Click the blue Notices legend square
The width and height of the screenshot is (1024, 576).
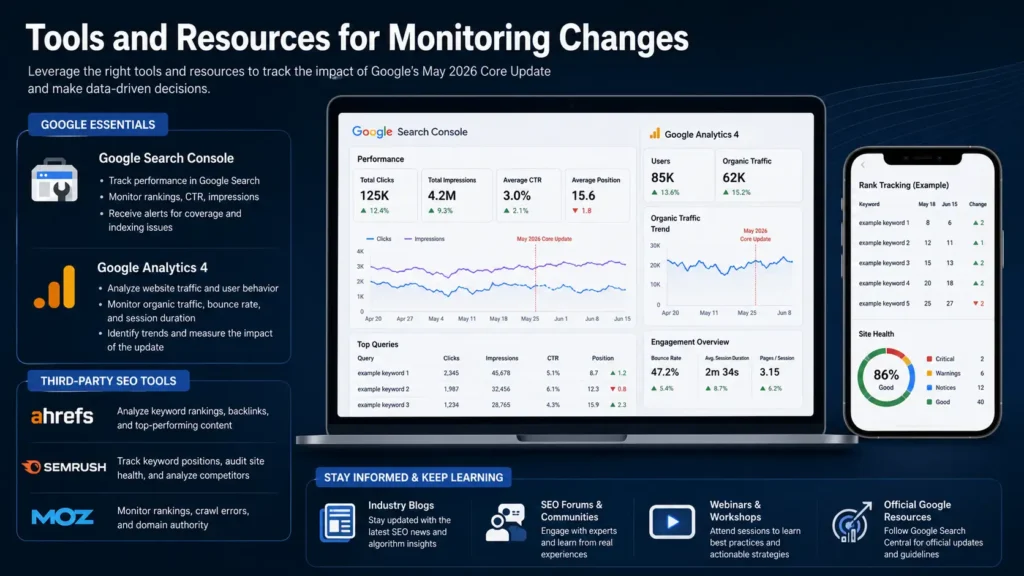pos(929,387)
